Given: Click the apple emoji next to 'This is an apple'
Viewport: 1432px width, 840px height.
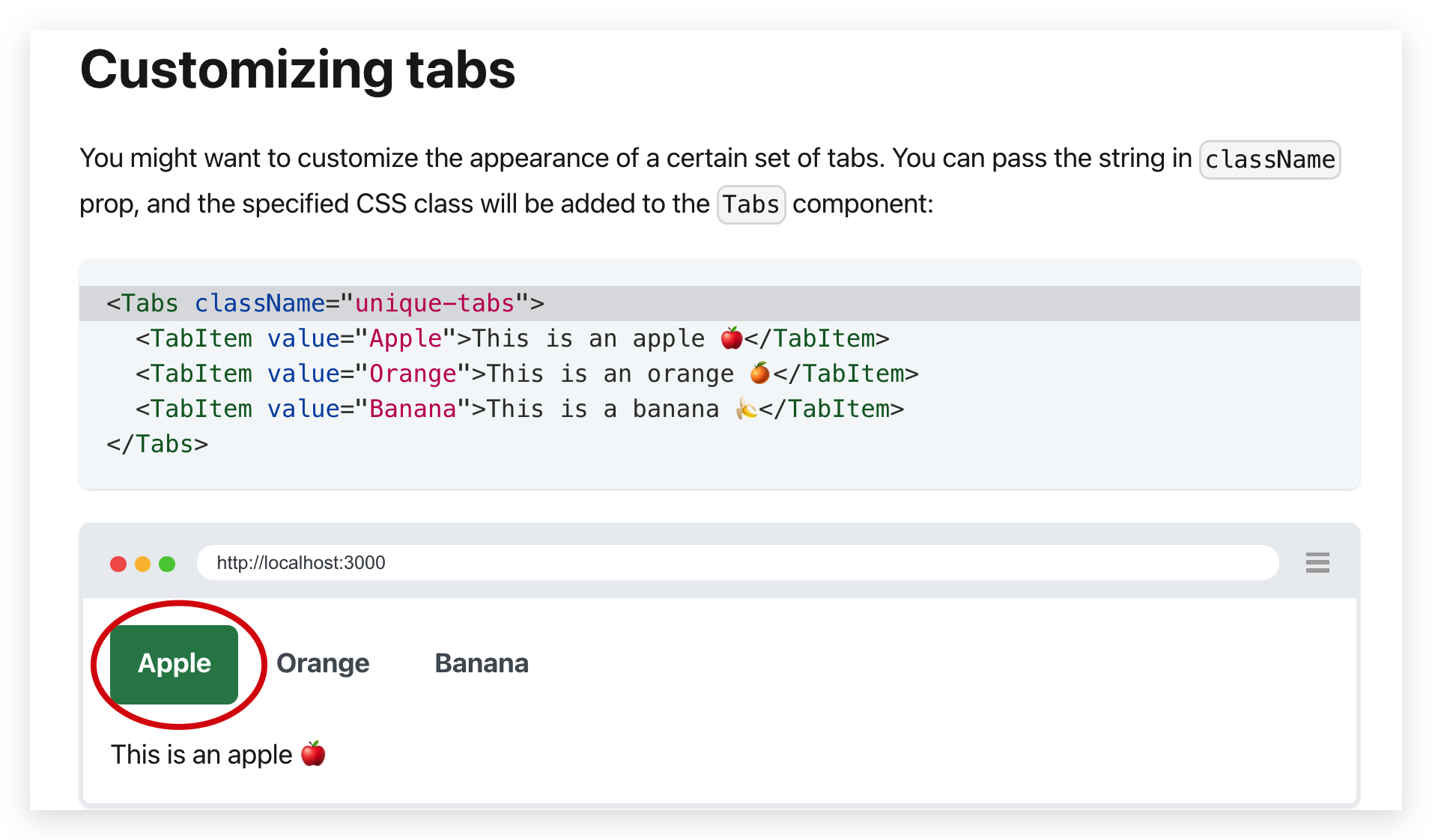Looking at the screenshot, I should [313, 754].
